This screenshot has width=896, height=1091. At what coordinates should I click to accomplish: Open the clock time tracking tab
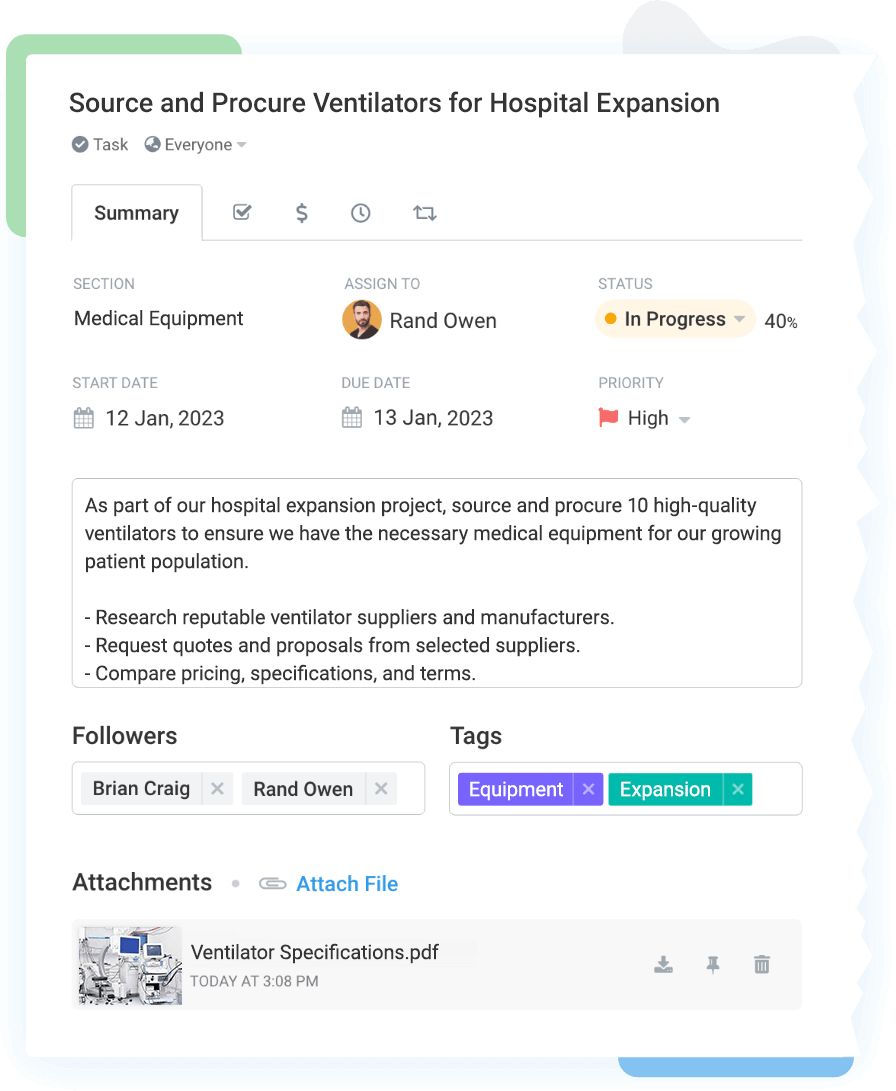tap(361, 212)
